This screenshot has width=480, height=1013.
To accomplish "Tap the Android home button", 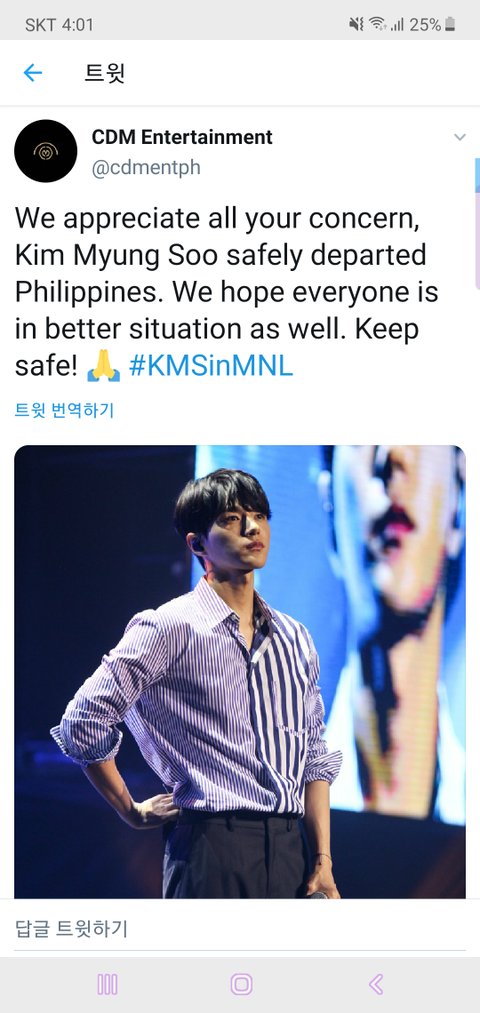I will pyautogui.click(x=241, y=985).
